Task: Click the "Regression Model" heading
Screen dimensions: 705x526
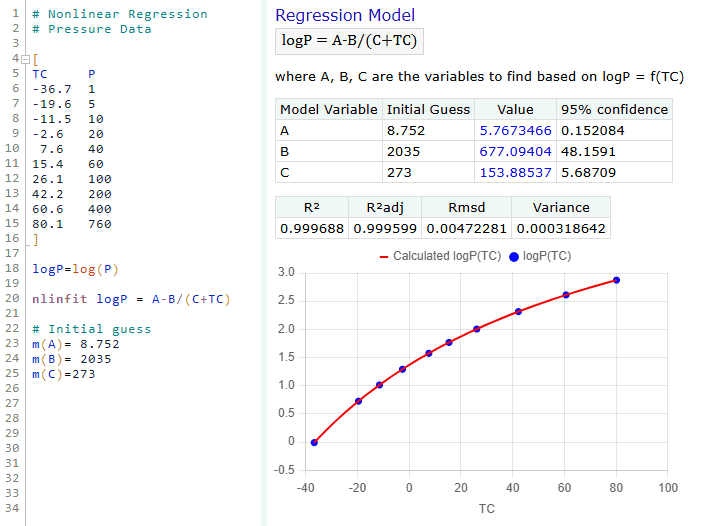Action: (345, 16)
